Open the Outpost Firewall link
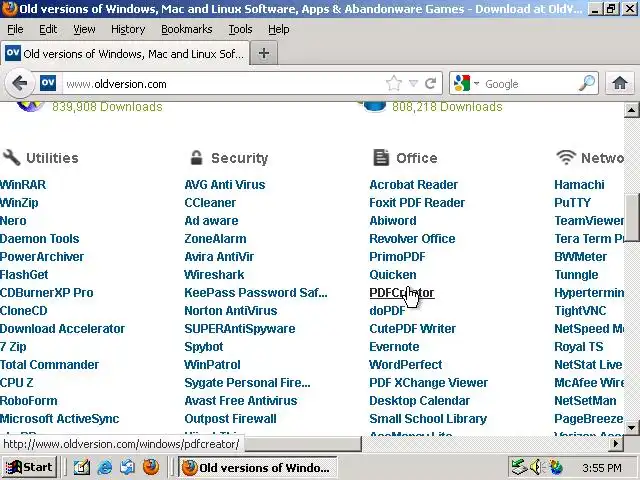The height and width of the screenshot is (480, 640). [x=230, y=419]
